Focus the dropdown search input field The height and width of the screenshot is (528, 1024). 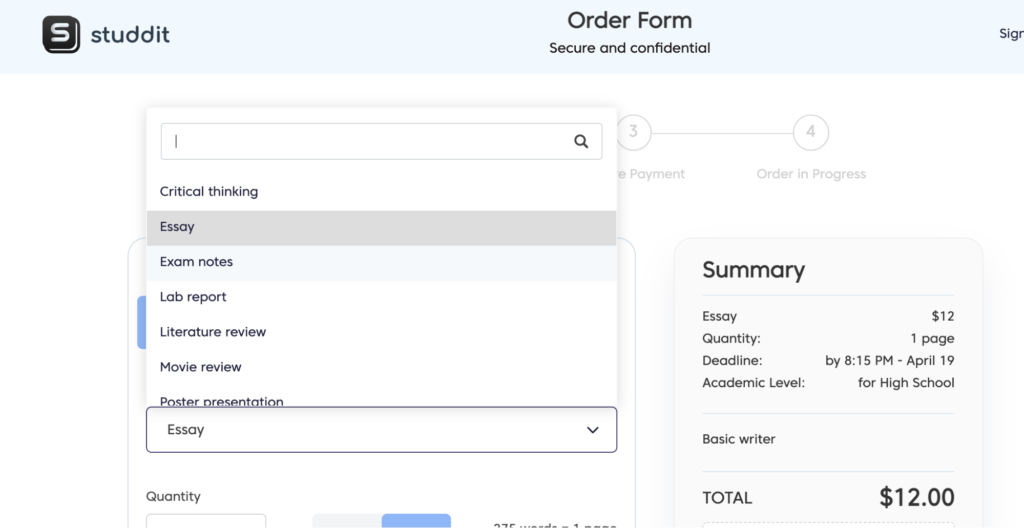pos(381,141)
